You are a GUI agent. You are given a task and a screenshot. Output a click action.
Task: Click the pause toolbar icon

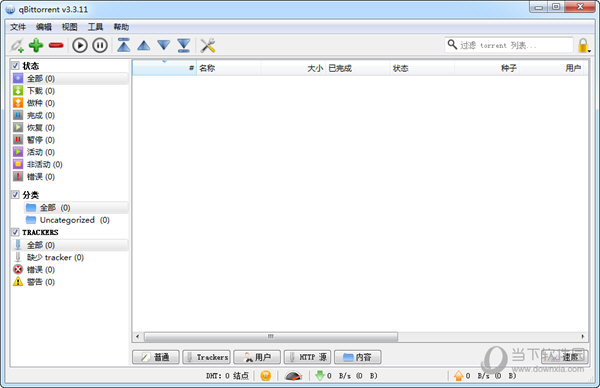click(100, 46)
